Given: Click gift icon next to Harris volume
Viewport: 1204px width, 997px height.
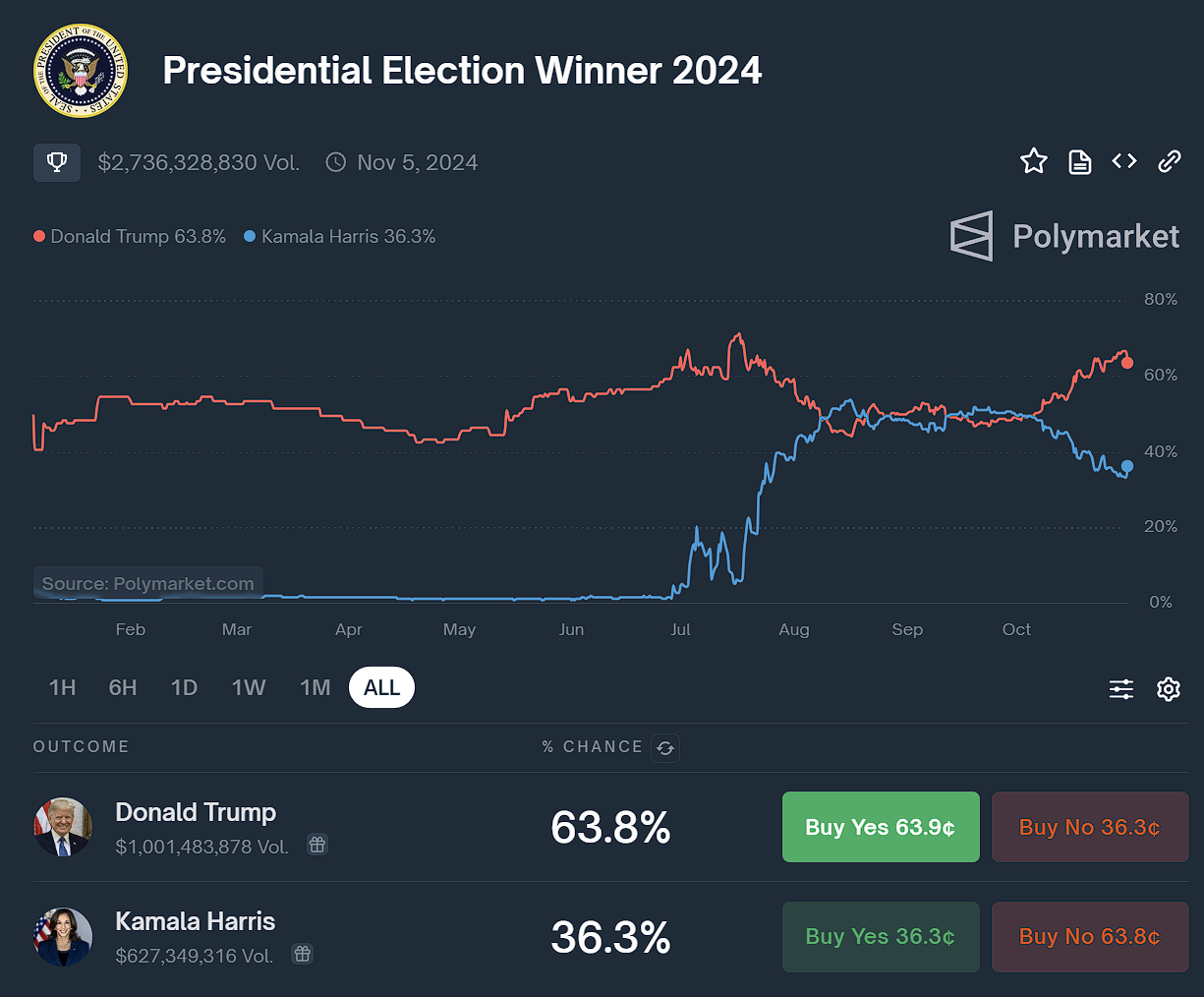Looking at the screenshot, I should [x=303, y=954].
